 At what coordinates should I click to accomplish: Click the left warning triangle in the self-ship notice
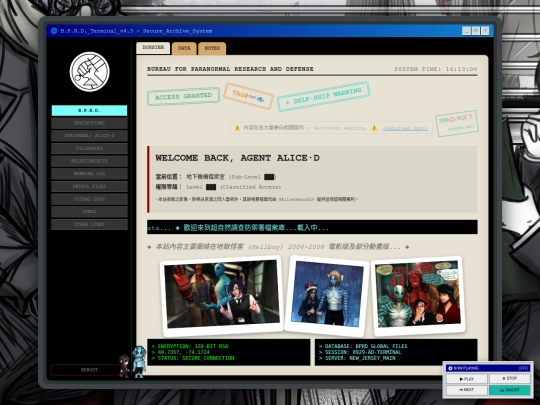[237, 128]
